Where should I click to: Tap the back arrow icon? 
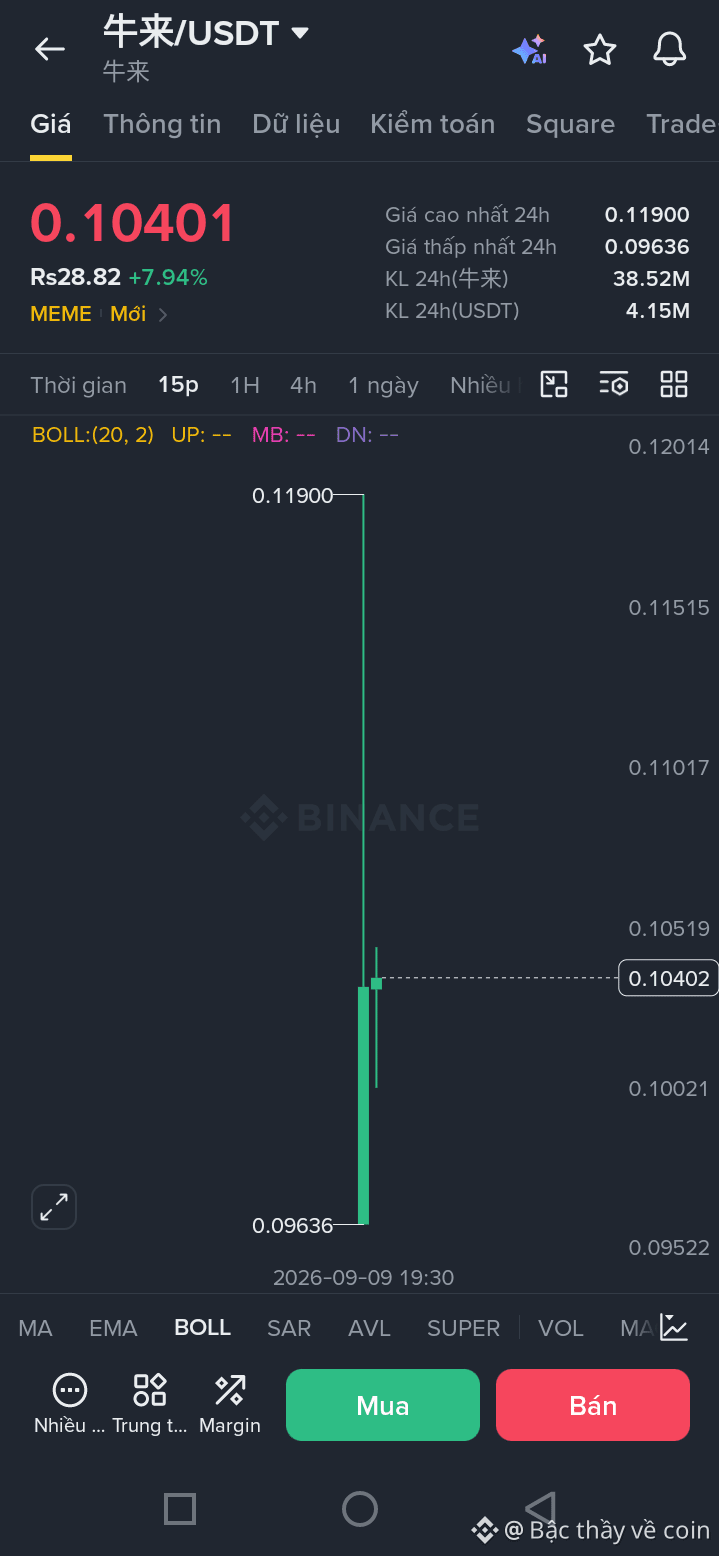click(x=49, y=48)
